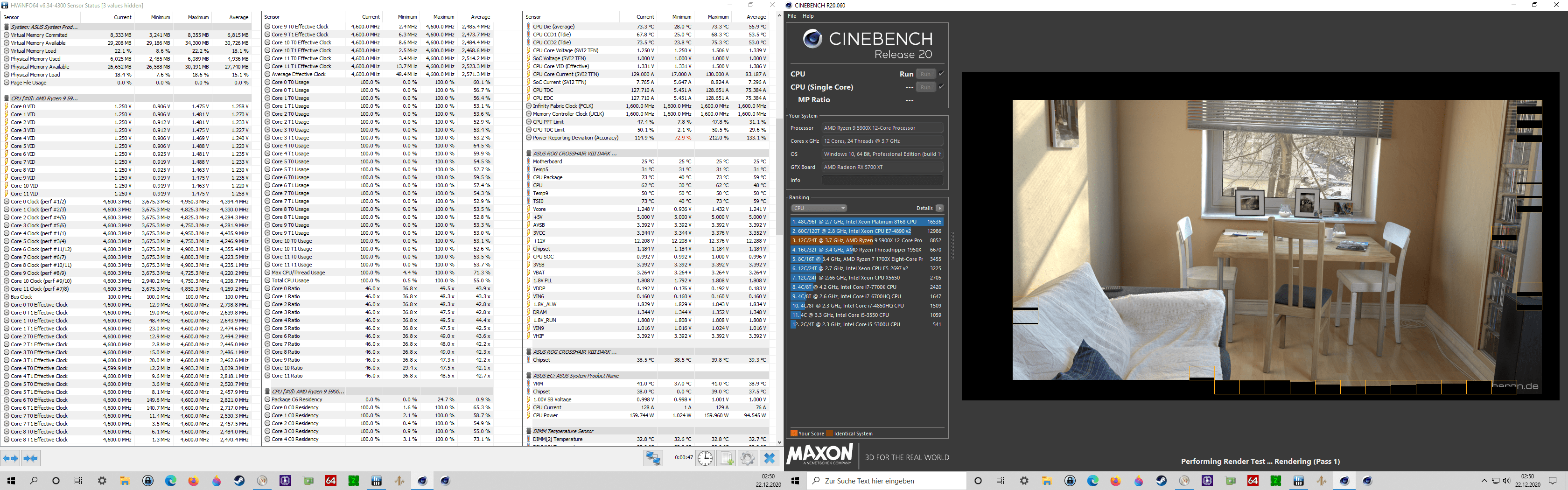
Task: Click the Windows search box 'Zur Suche Text hier eingeben'
Action: 886,481
